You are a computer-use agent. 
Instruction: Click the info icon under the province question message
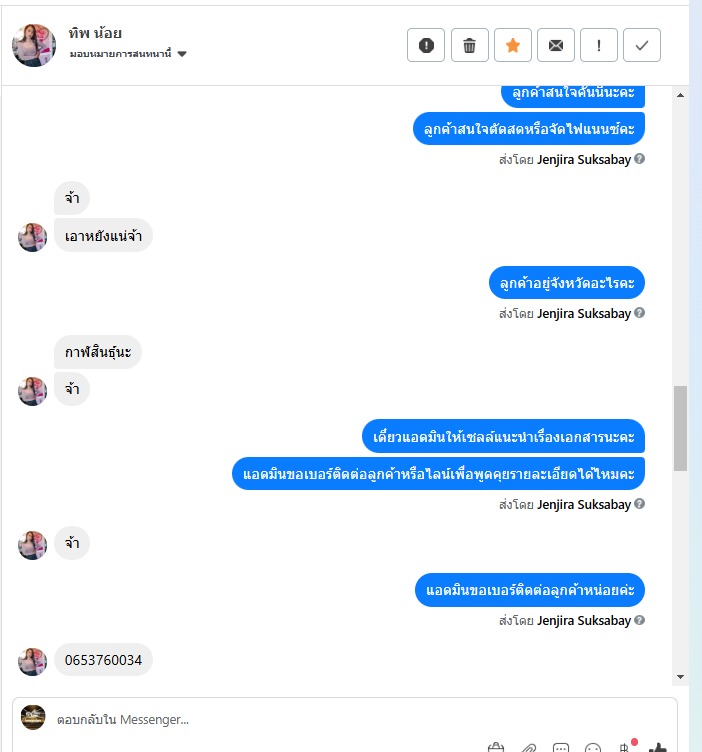pyautogui.click(x=639, y=313)
